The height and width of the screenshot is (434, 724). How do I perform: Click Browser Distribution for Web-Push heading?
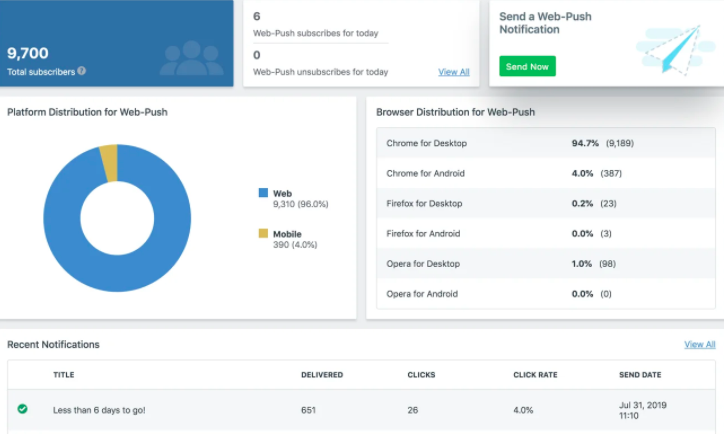point(455,112)
